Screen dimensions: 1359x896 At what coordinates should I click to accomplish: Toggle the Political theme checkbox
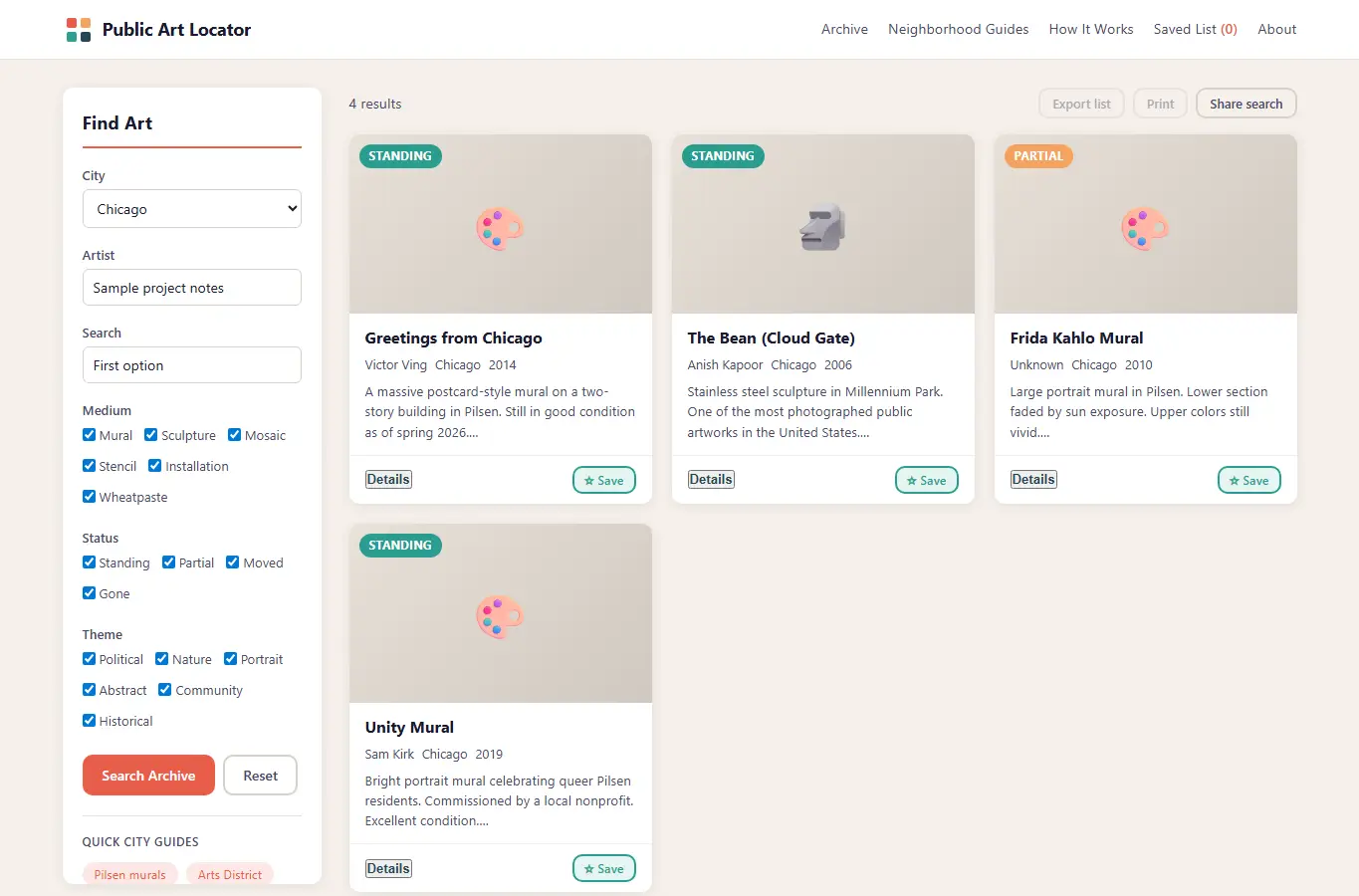90,659
